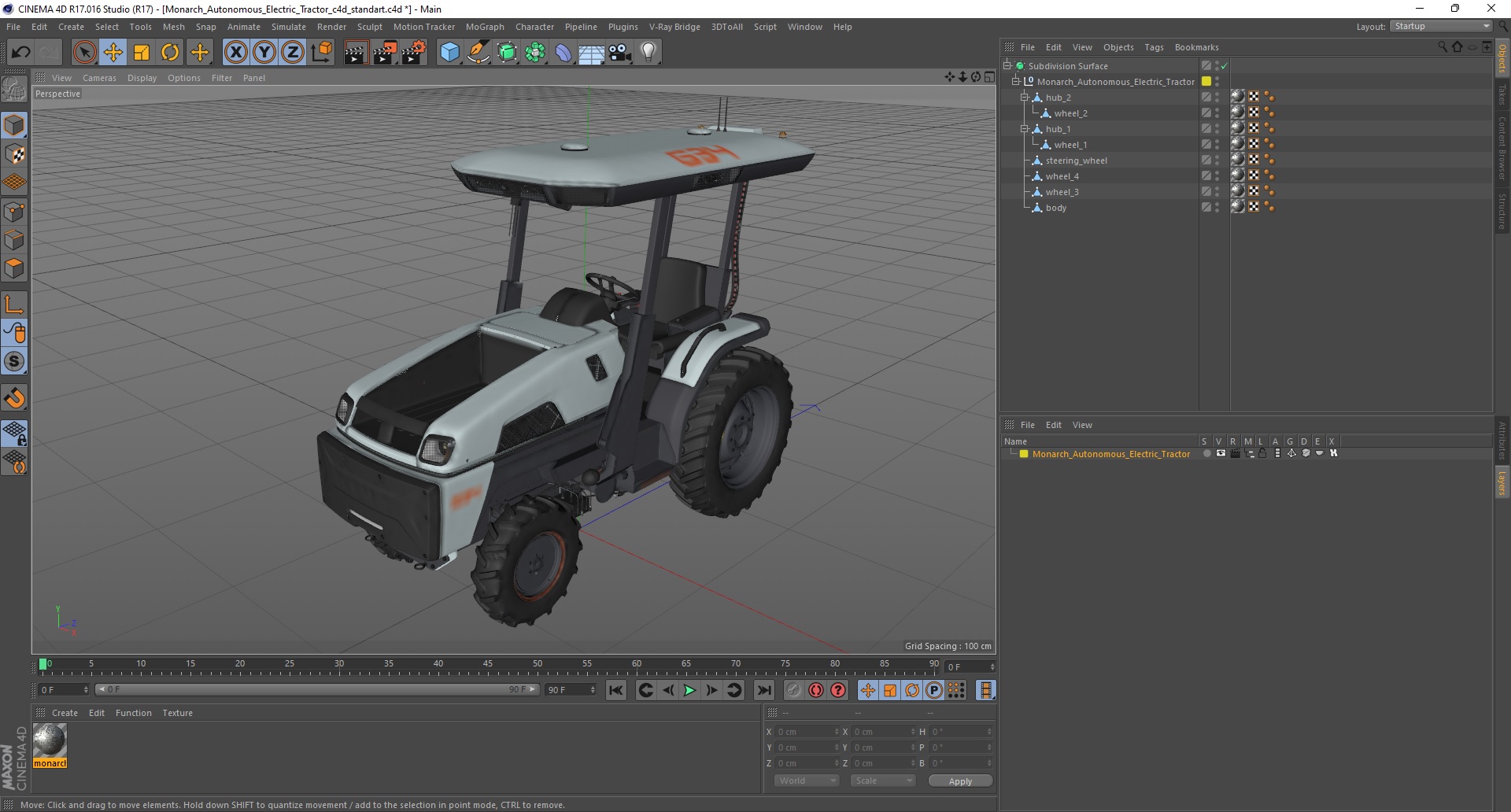Screen dimensions: 1511x812
Task: Activate the Rotate tool
Action: click(170, 53)
